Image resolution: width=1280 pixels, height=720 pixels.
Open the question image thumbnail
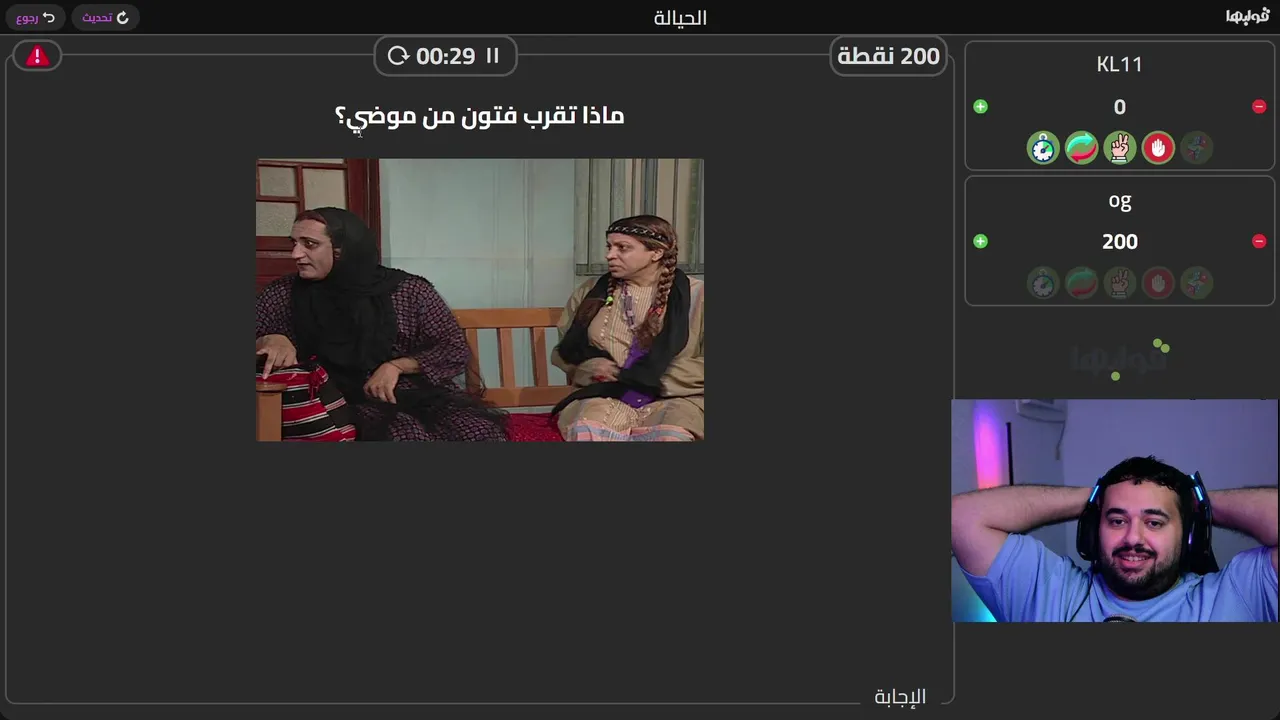(480, 299)
